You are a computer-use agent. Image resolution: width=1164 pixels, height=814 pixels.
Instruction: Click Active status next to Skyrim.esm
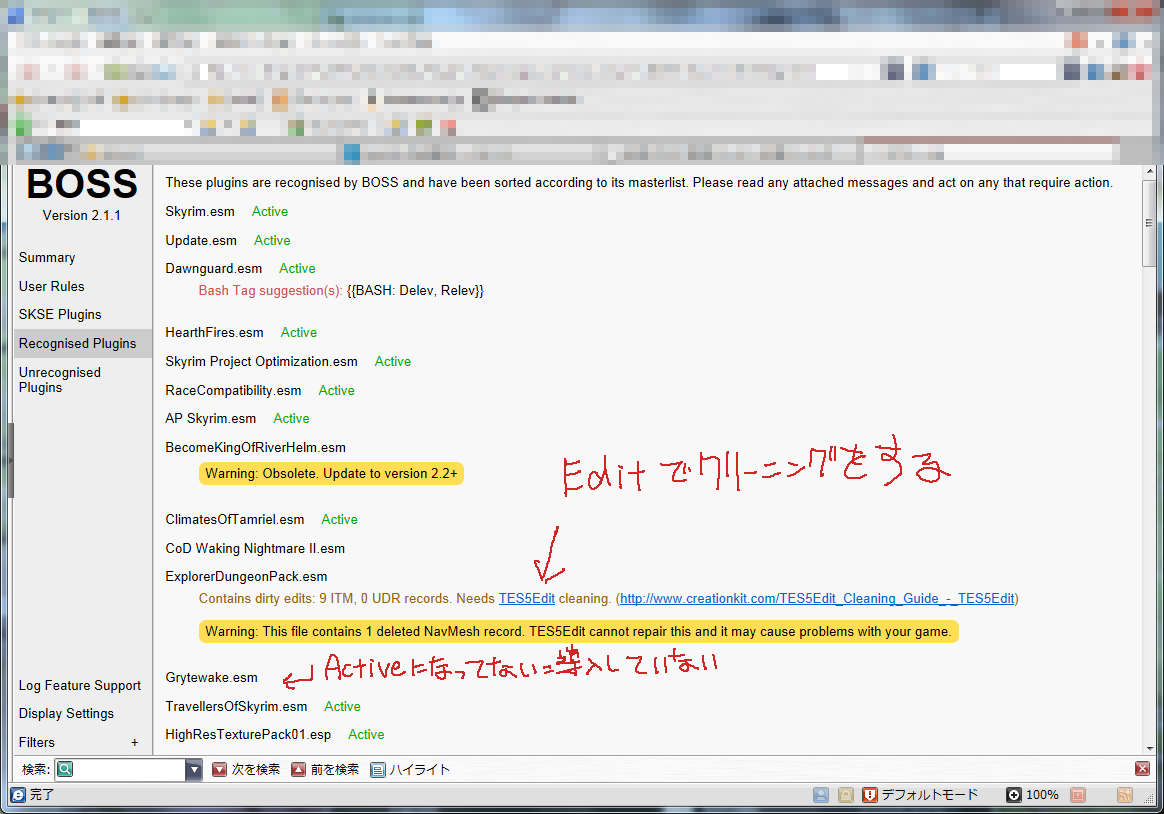[x=269, y=211]
